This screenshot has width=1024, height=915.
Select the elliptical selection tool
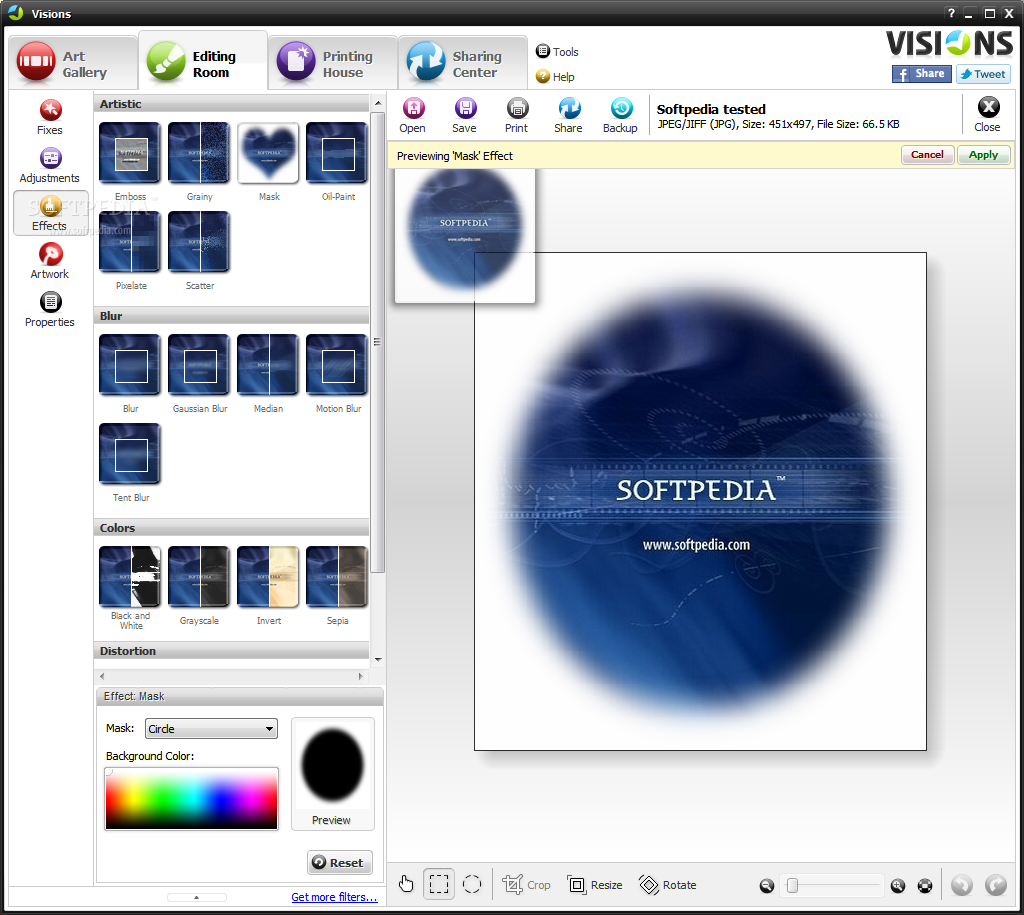click(x=472, y=884)
